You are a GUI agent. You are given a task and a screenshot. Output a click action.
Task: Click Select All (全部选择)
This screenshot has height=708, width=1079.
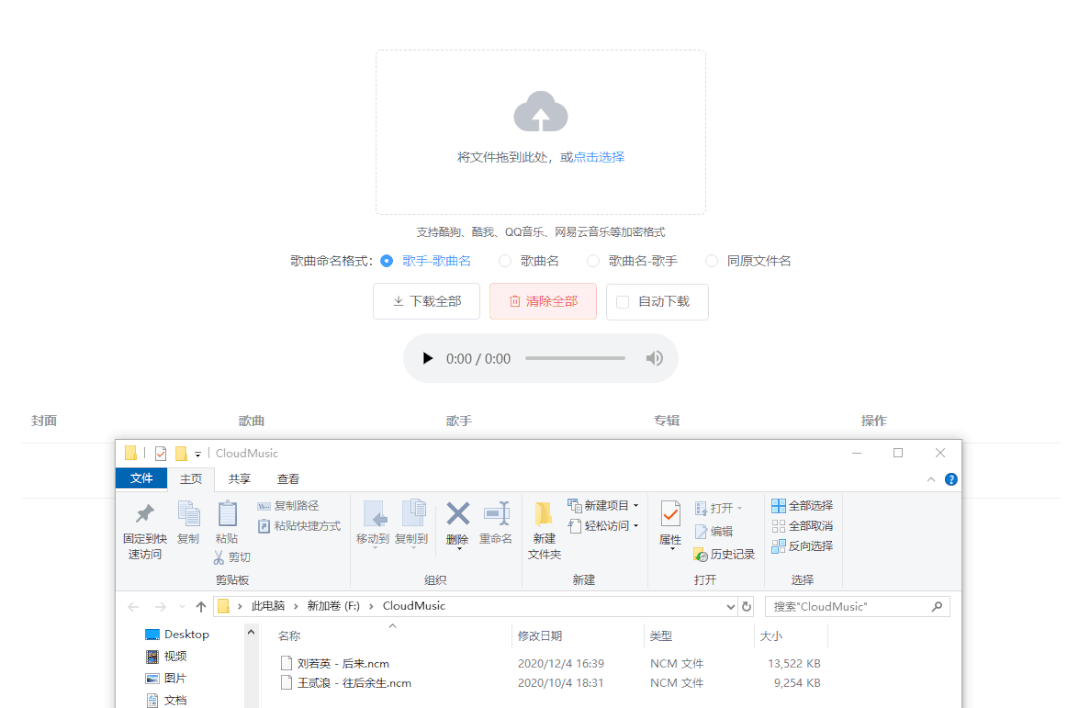[x=802, y=506]
